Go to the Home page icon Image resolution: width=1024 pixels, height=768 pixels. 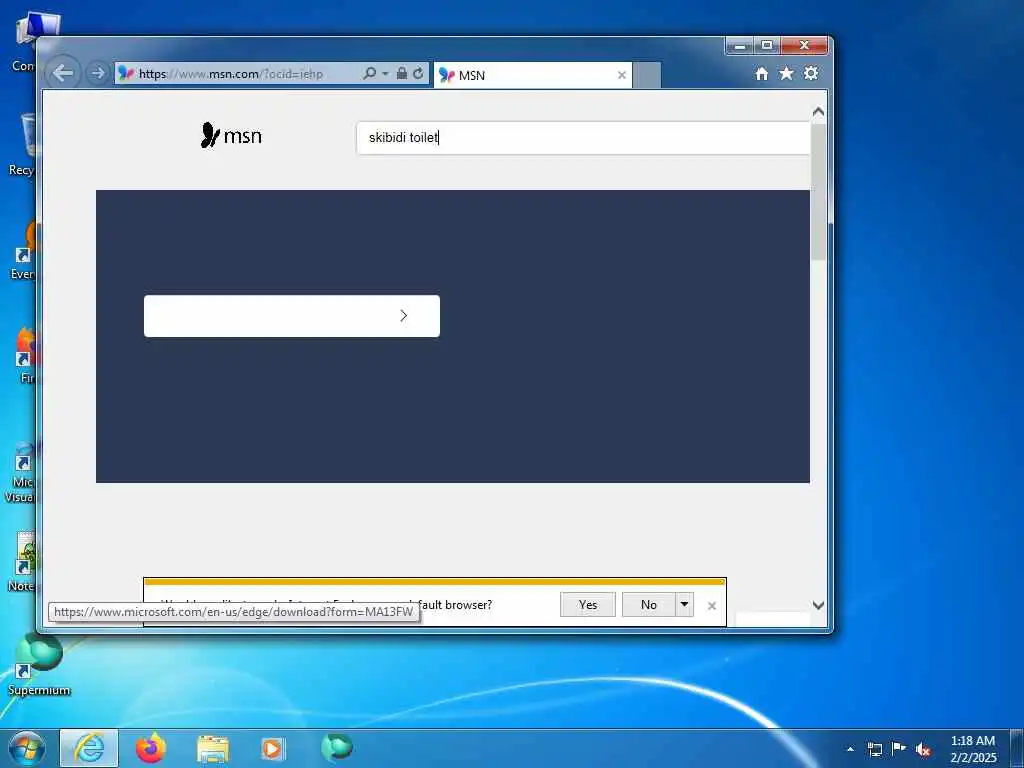(761, 74)
